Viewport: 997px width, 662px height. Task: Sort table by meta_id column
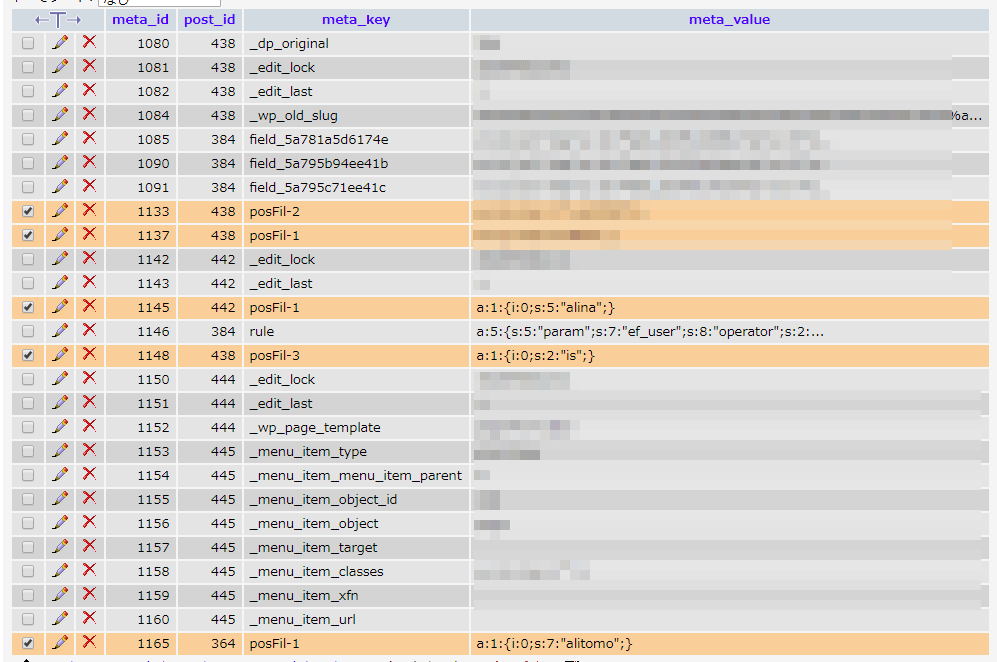[141, 20]
